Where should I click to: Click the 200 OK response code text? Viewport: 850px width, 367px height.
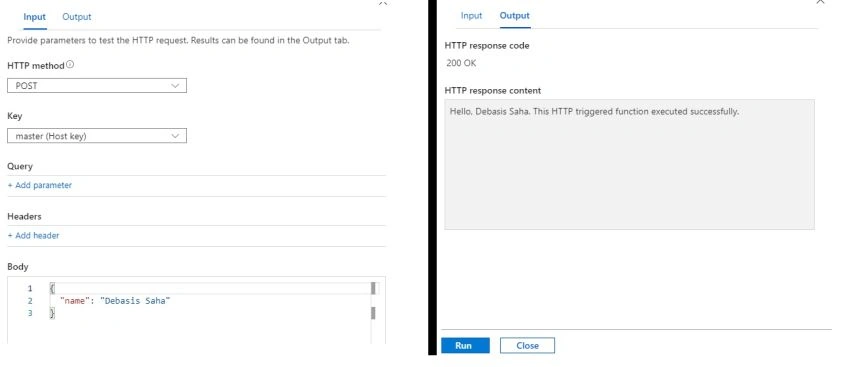[461, 63]
